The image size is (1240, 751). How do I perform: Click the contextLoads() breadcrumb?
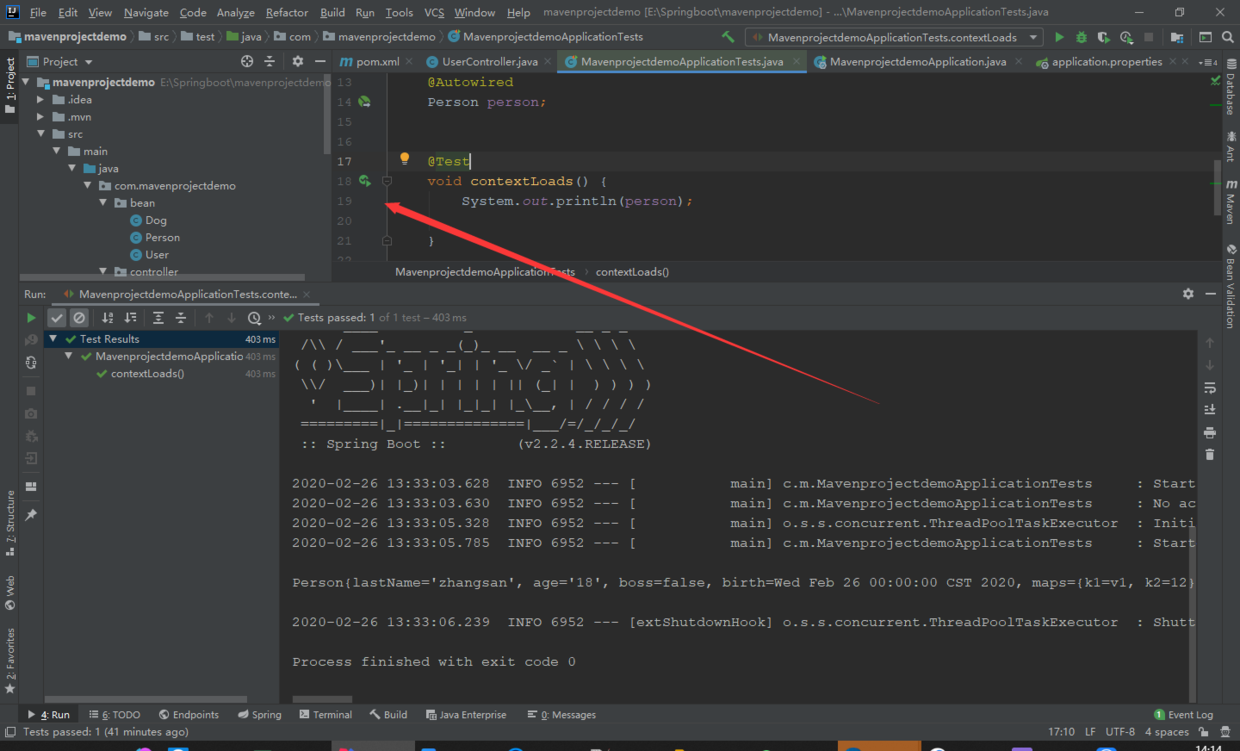tap(632, 272)
